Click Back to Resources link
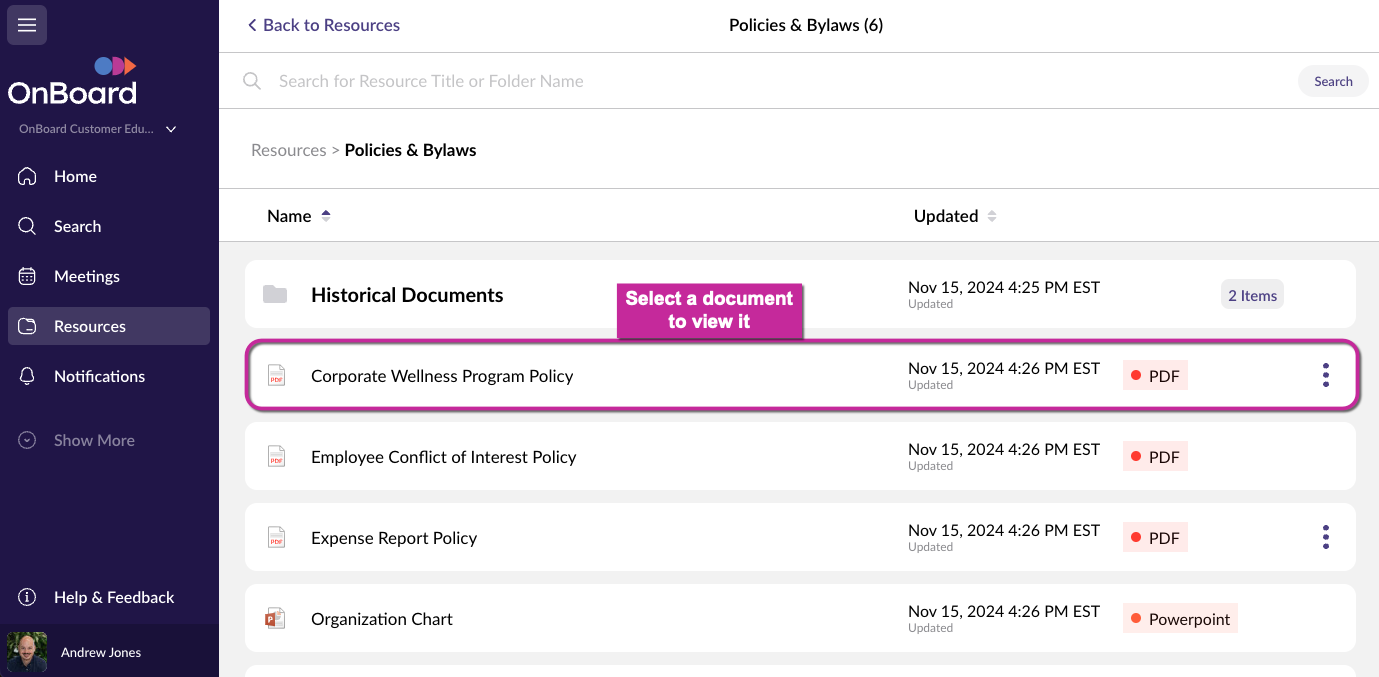Screen dimensions: 1379x677 point(324,25)
